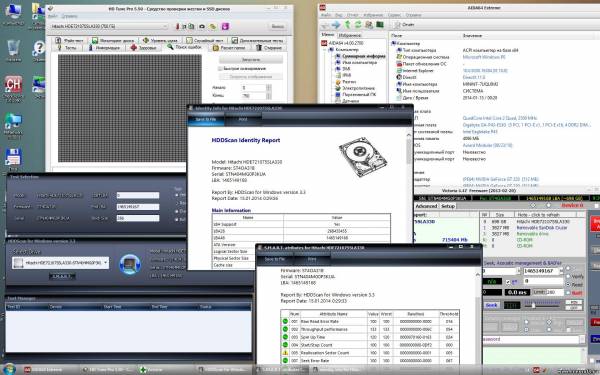Click the blue forward arrow in AIDA64 toolbar

click(x=336, y=25)
